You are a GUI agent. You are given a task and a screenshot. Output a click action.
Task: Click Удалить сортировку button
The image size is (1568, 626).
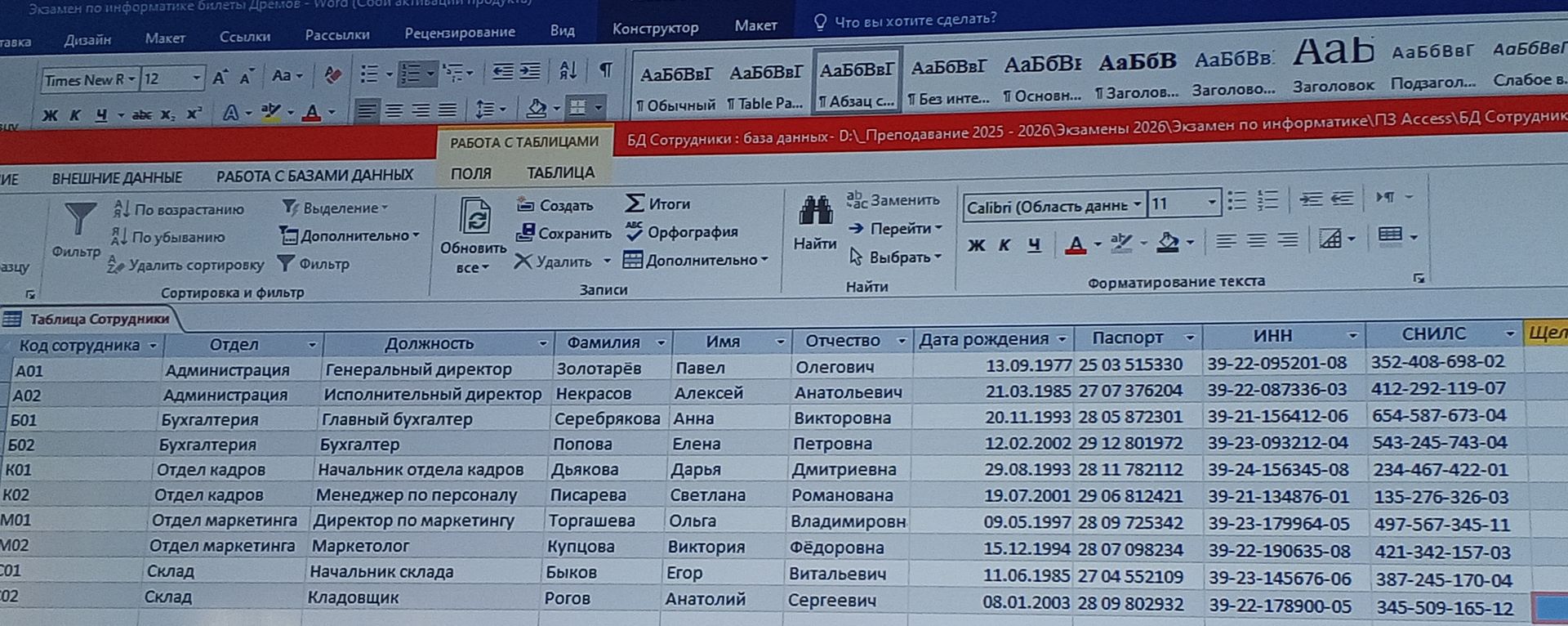tap(186, 265)
